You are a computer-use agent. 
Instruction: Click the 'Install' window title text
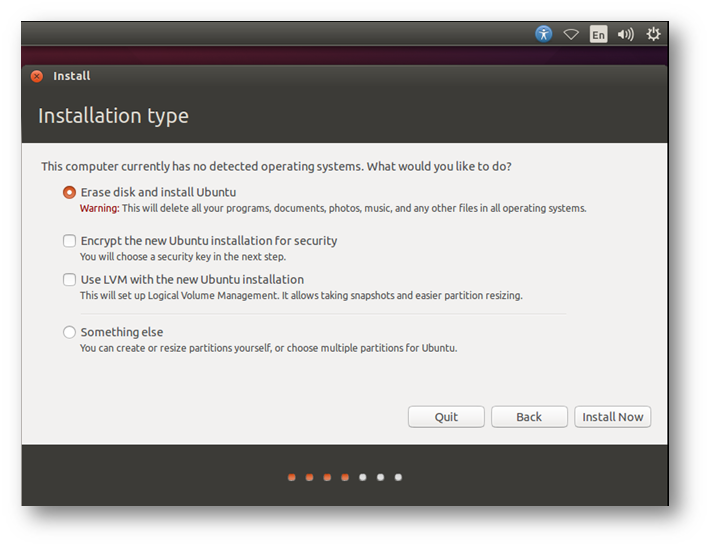[x=72, y=76]
